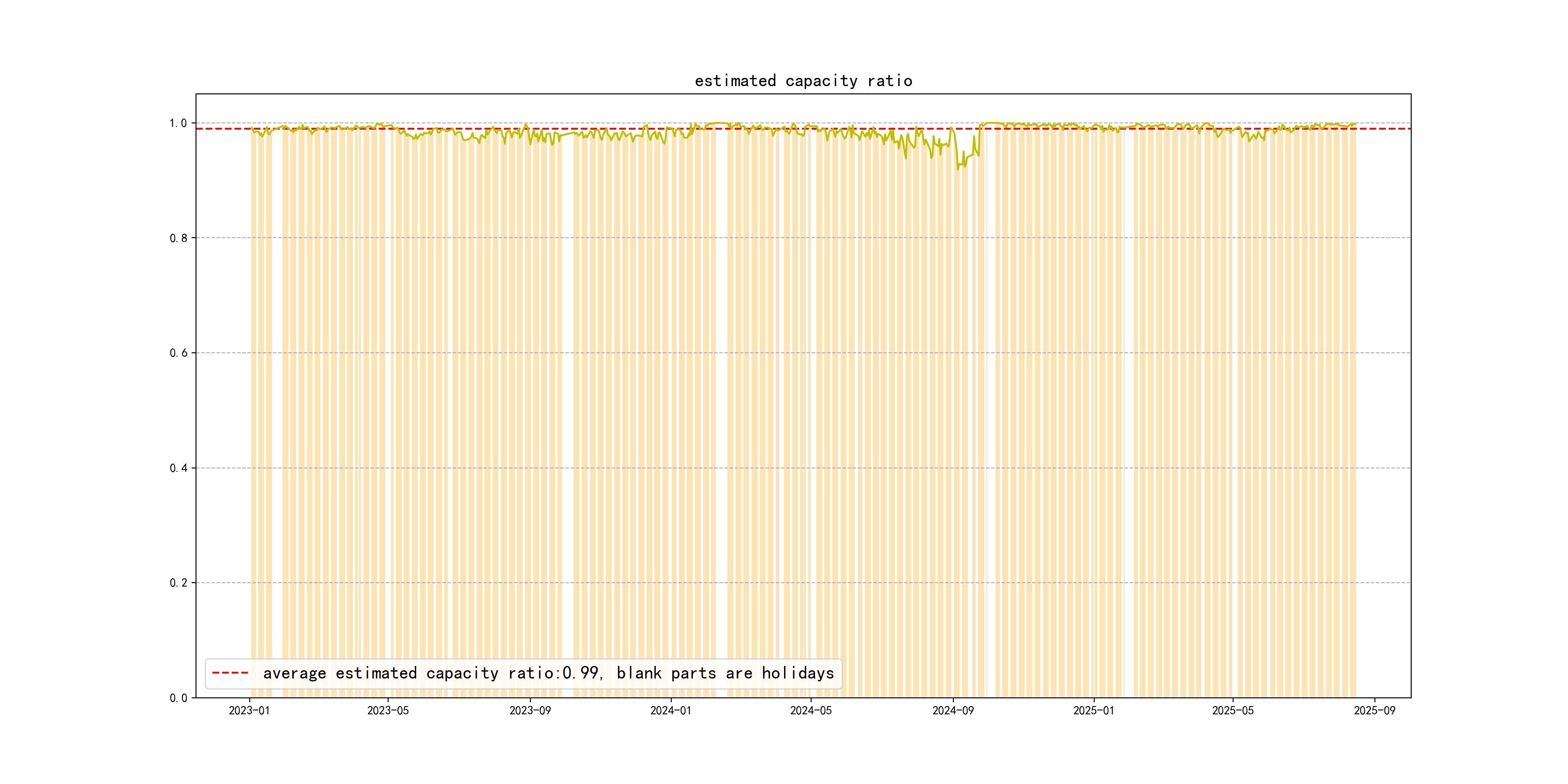Click the 0.8 y-axis tick label
The width and height of the screenshot is (1568, 784).
[178, 238]
